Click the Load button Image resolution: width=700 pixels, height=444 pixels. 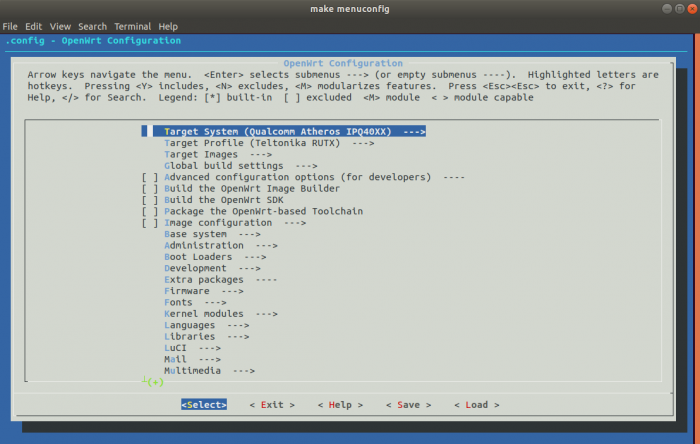[x=476, y=405]
